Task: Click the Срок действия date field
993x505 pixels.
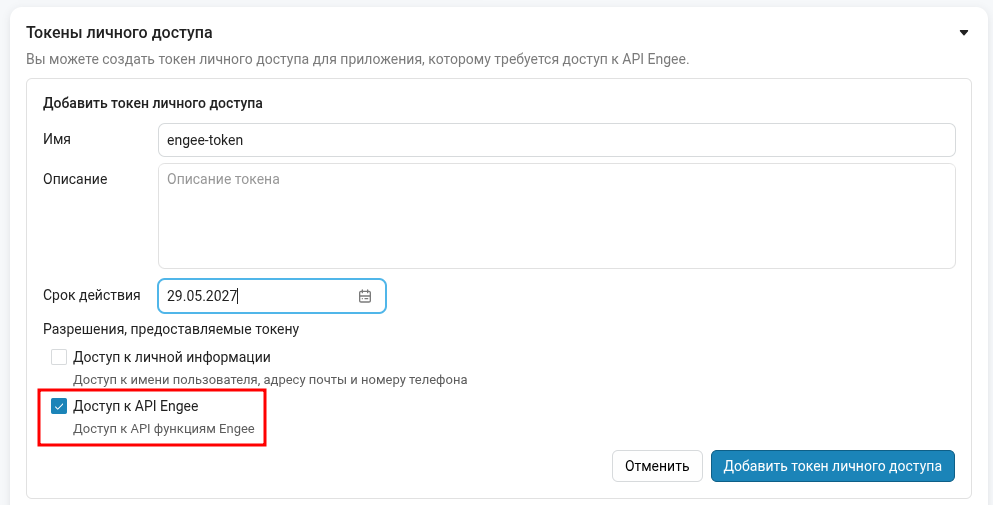Action: point(272,296)
